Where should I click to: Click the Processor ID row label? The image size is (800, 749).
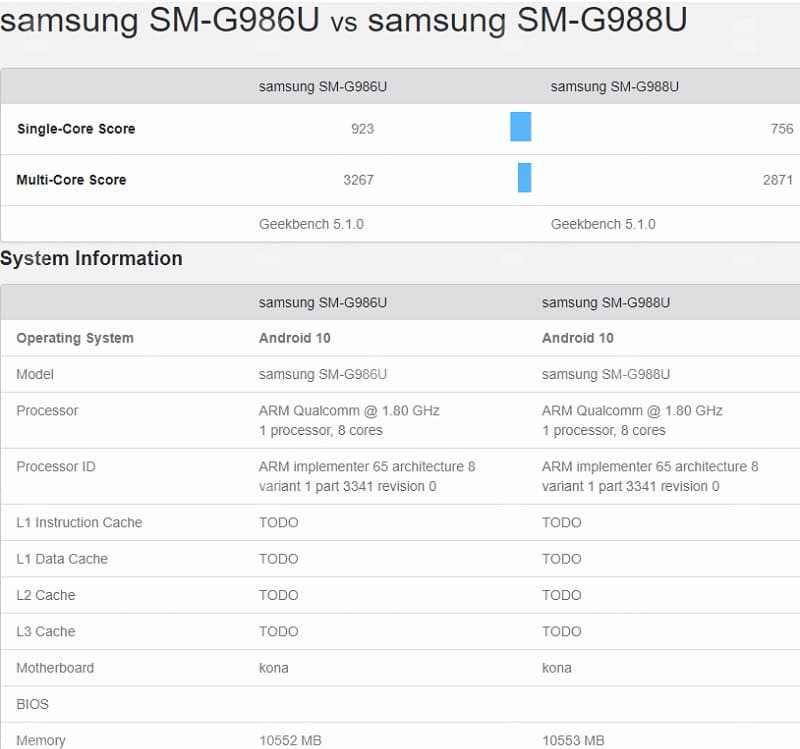pyautogui.click(x=56, y=466)
